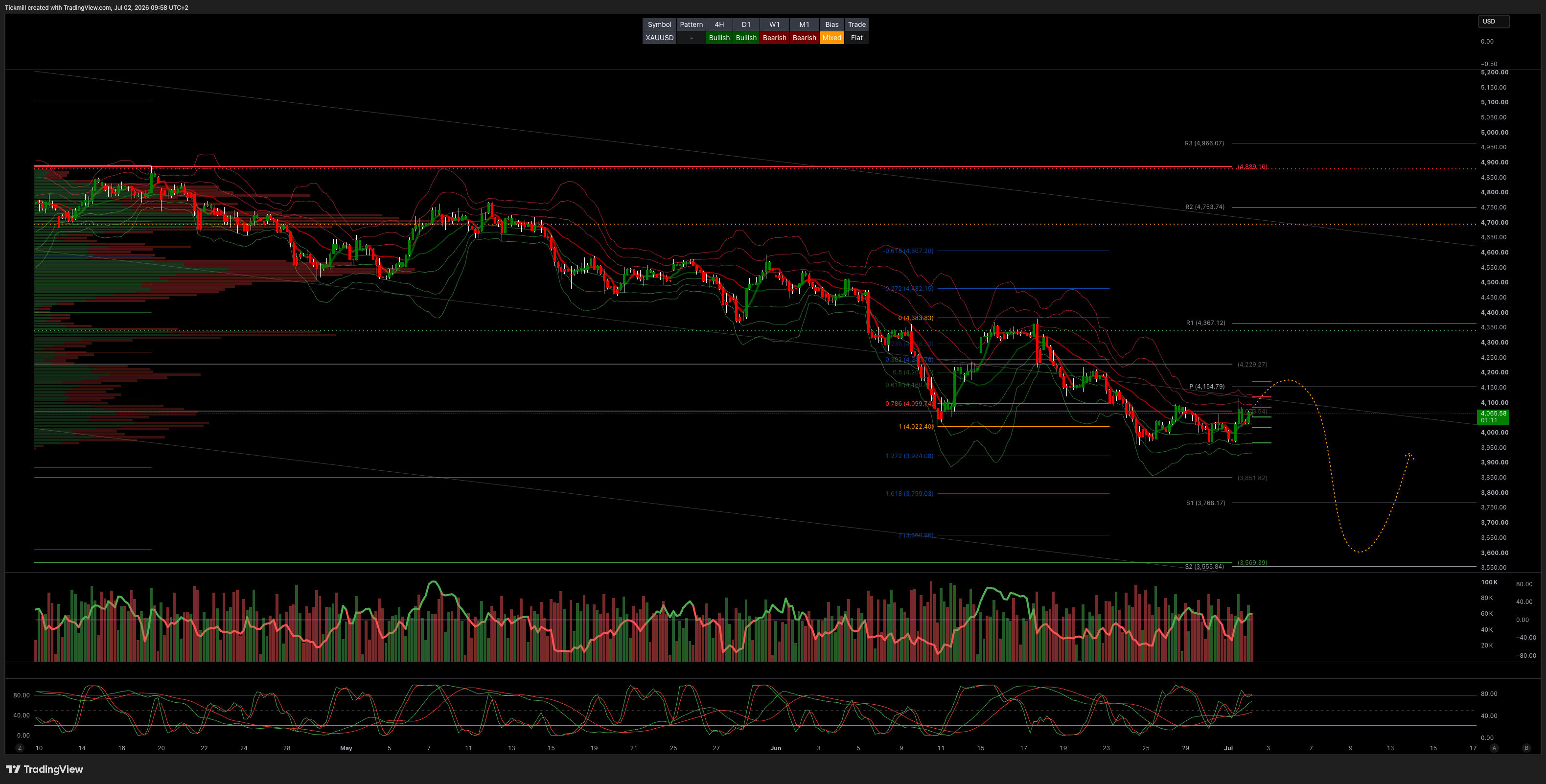Select the Symbol header cell in table

pyautogui.click(x=659, y=24)
